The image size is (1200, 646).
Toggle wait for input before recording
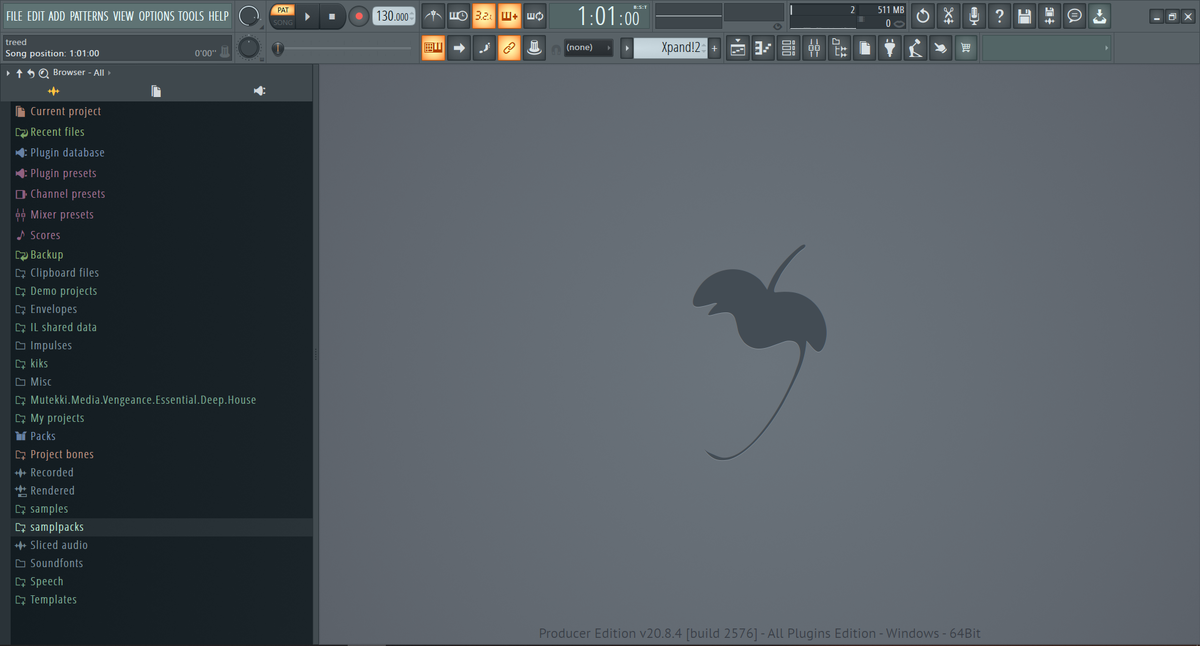tap(459, 16)
